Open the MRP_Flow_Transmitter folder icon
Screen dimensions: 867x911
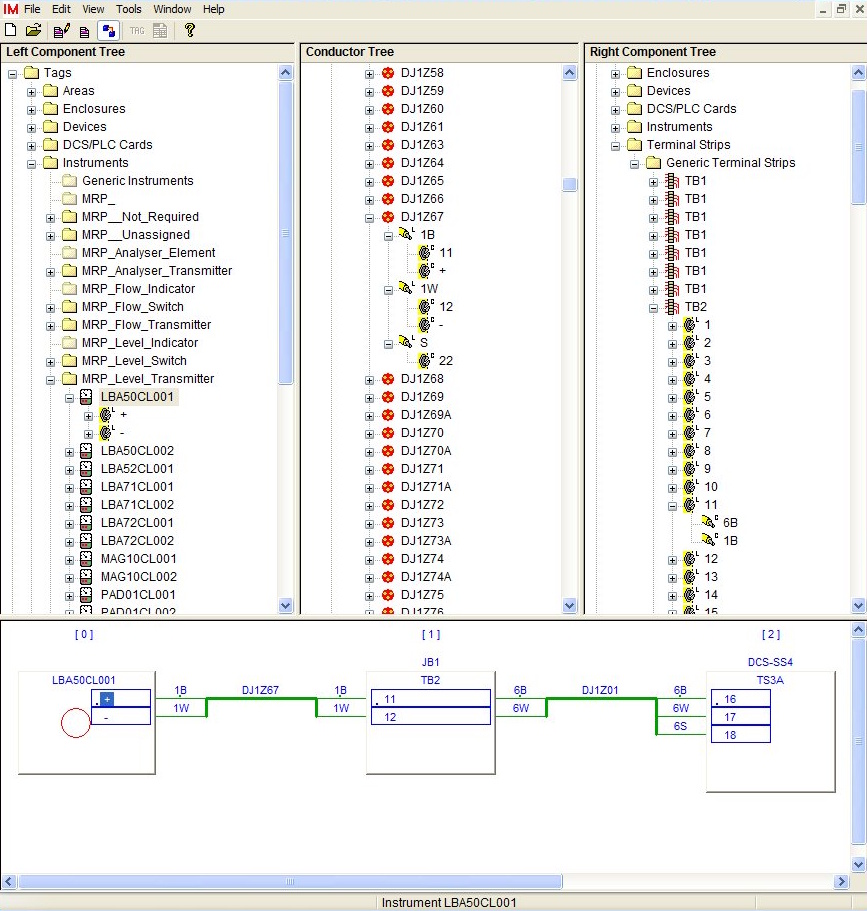(70, 324)
